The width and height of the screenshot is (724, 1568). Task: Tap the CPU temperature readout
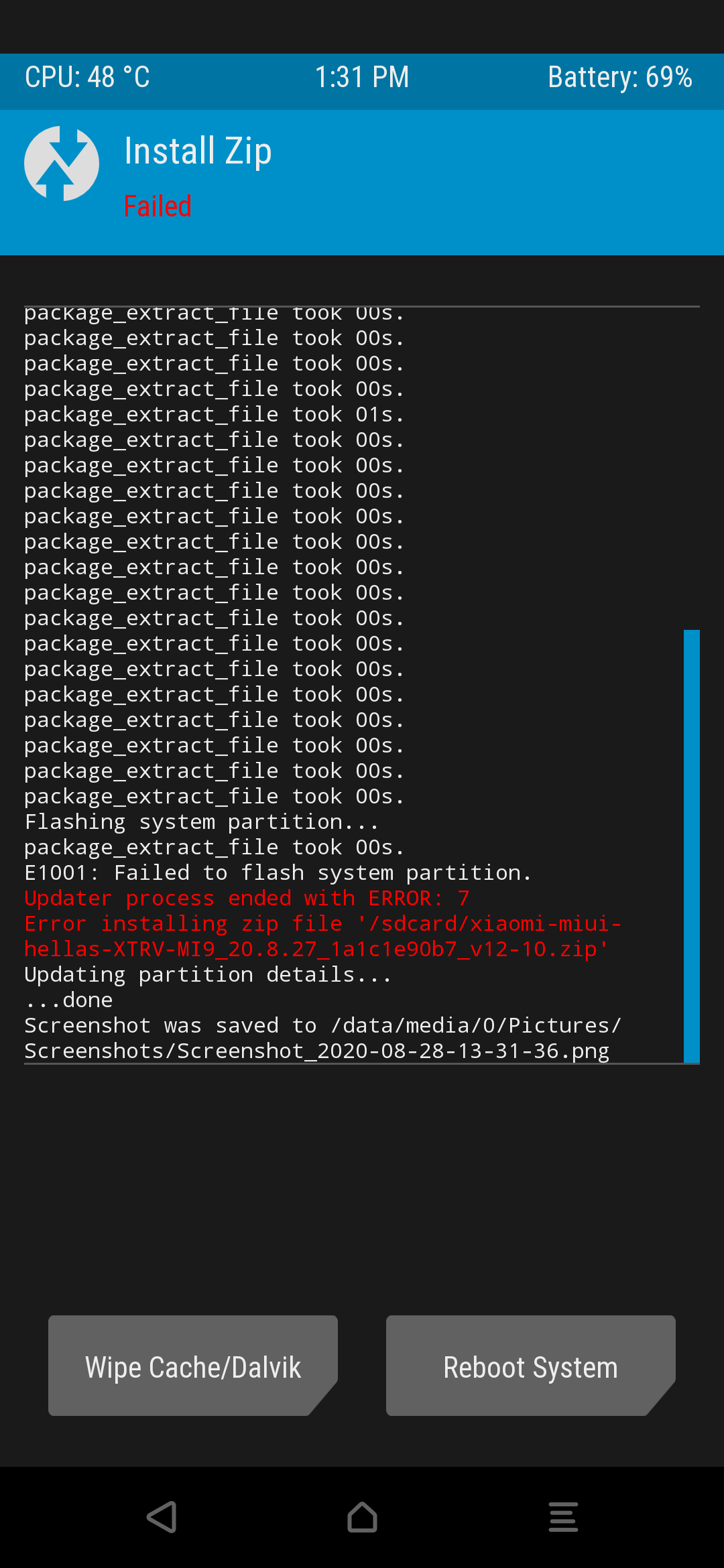(x=87, y=77)
